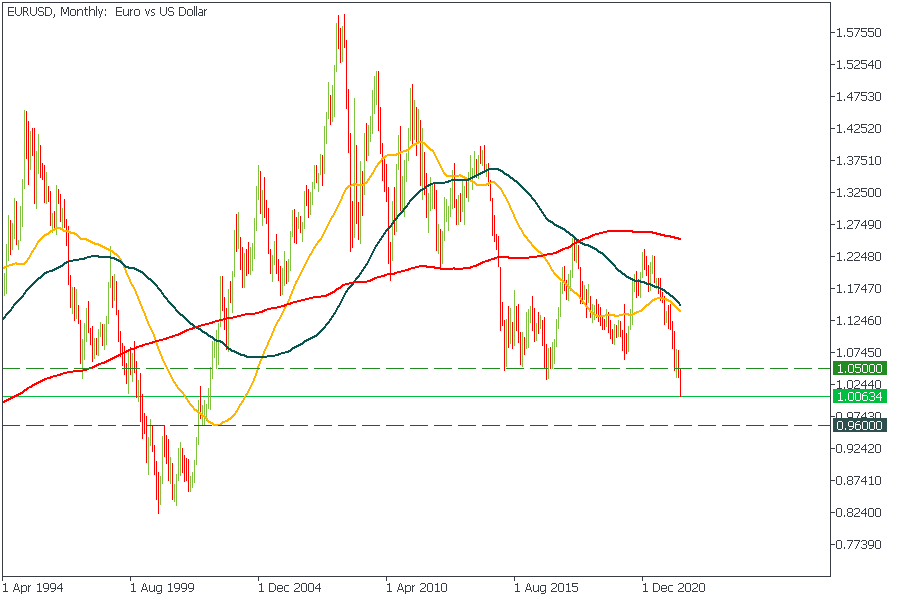Image resolution: width=900 pixels, height=600 pixels.
Task: Select the 1 Aug 2015 date label
Action: click(546, 588)
